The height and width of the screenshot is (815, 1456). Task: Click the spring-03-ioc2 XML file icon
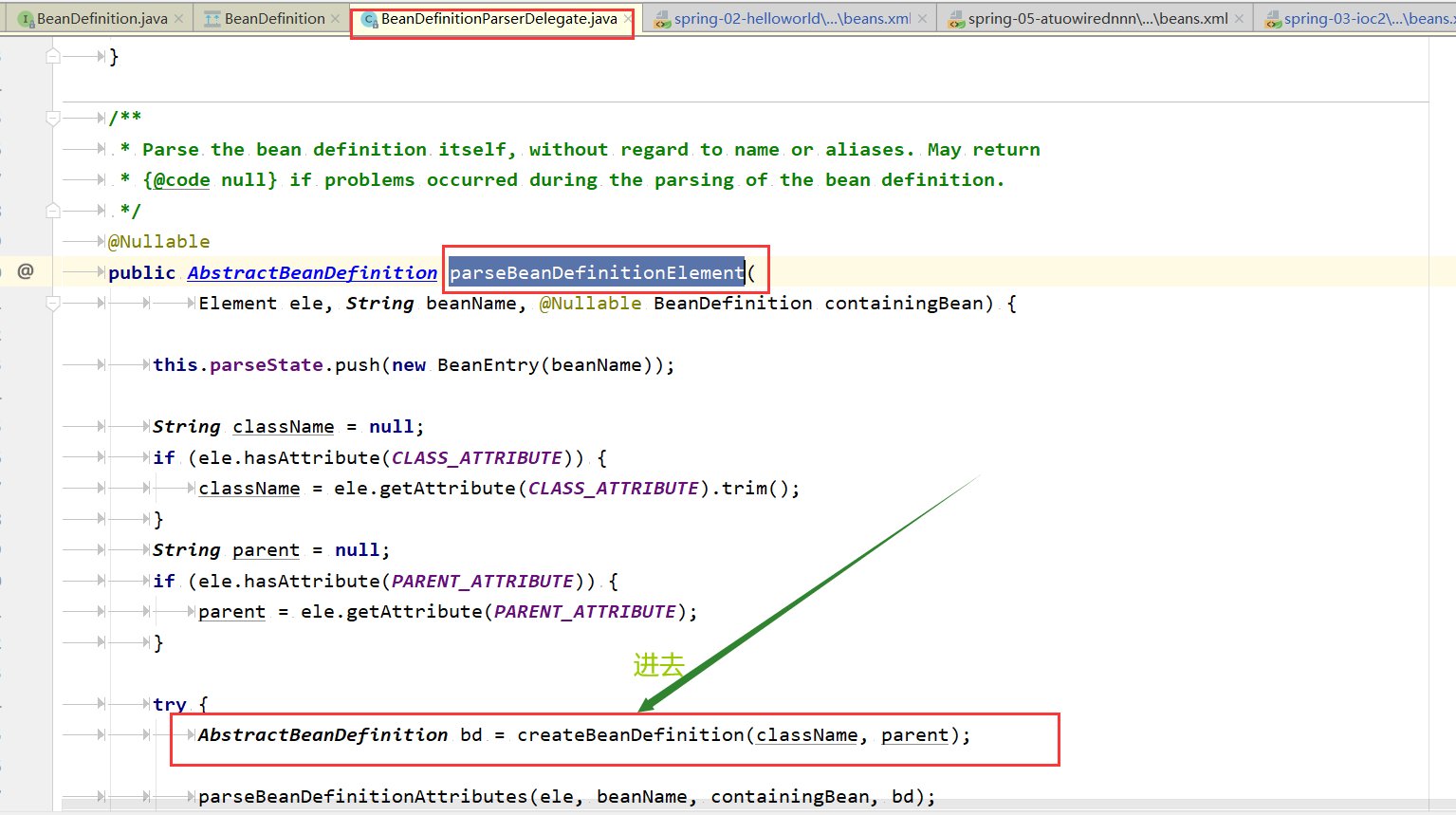[1273, 19]
